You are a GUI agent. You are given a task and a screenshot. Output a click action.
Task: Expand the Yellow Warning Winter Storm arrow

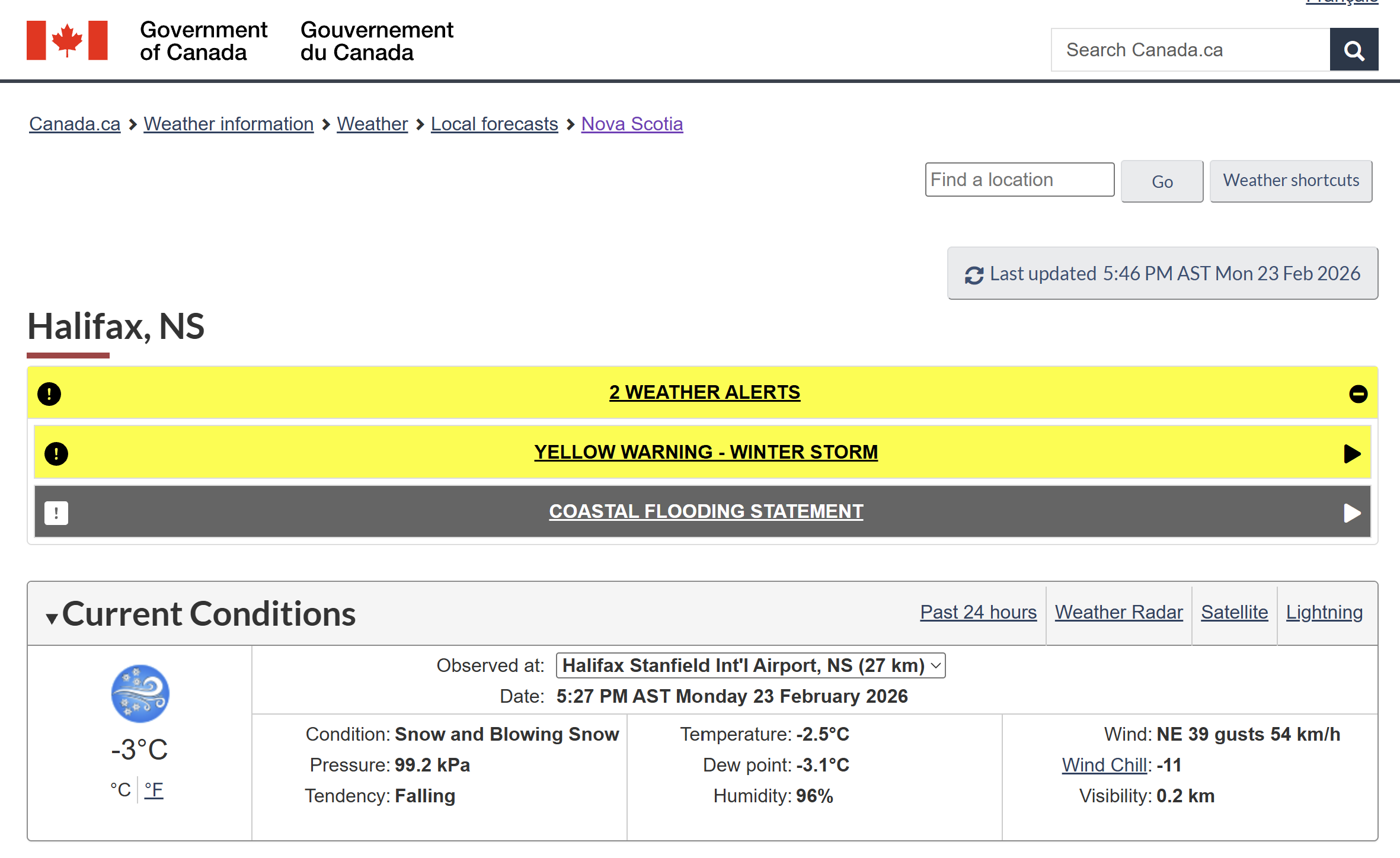pyautogui.click(x=1352, y=454)
